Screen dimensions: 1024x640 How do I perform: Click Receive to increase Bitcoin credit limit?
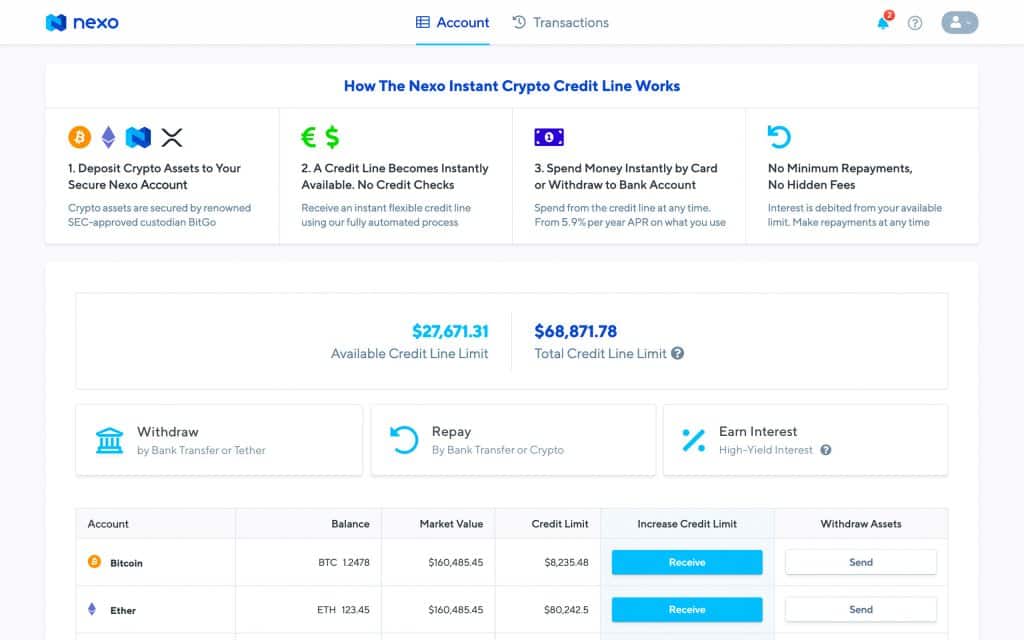point(686,562)
